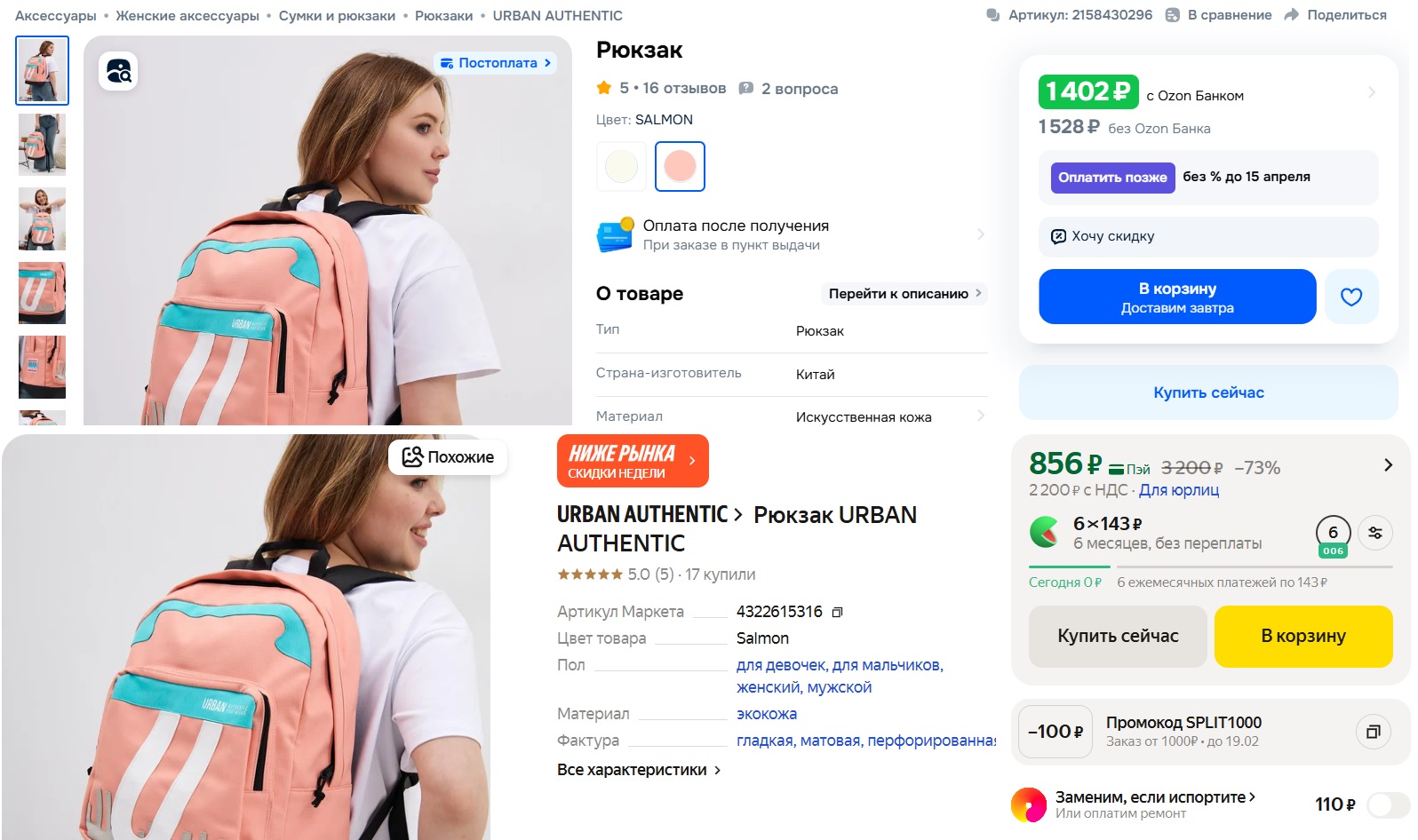This screenshot has width=1418, height=840.
Task: Open Сумки и рюкзаки breadcrumb
Action: pos(337,16)
